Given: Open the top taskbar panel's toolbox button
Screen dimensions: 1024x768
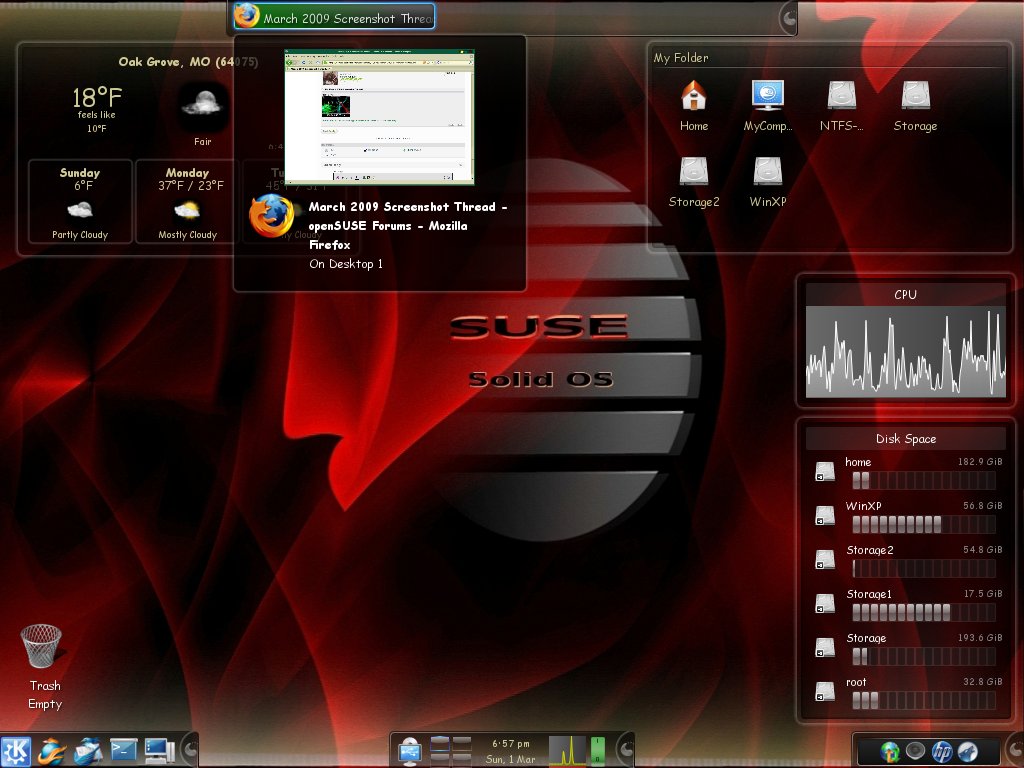Looking at the screenshot, I should 789,18.
